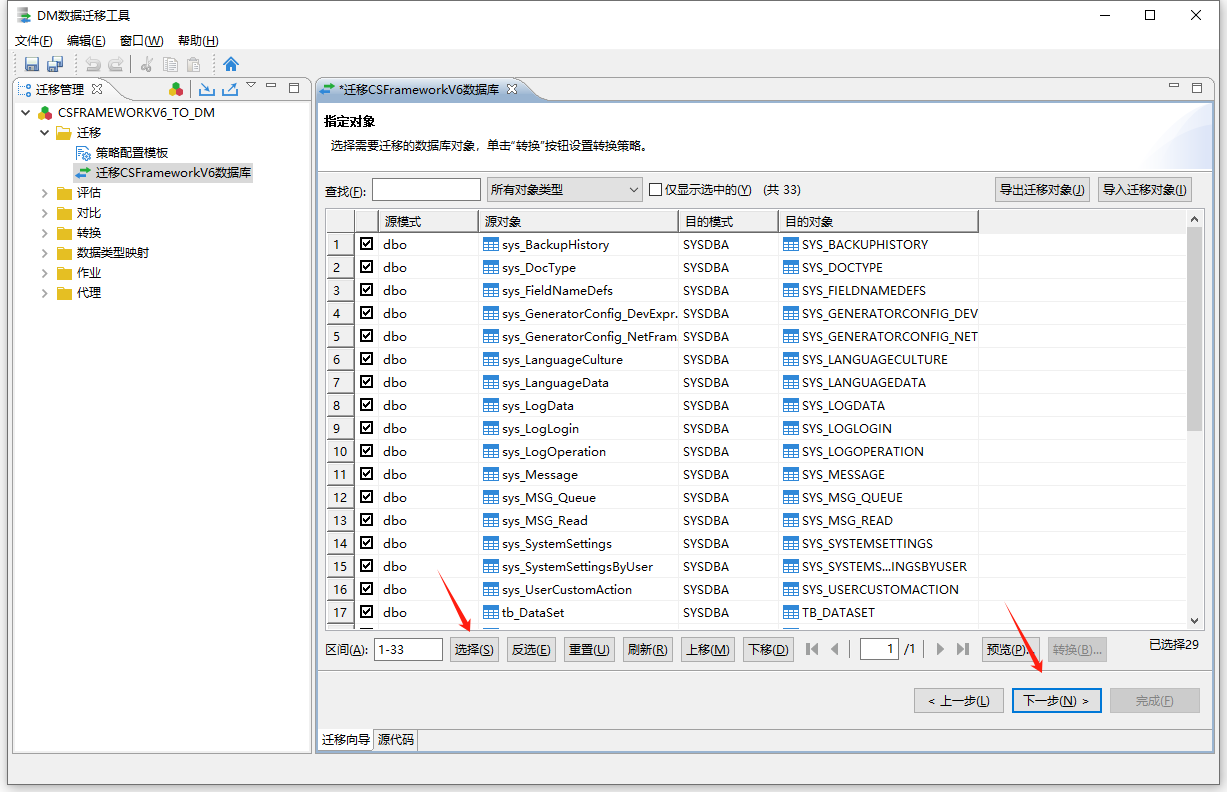Viewport: 1227px width, 792px height.
Task: Open the 文件(F) menu
Action: [x=33, y=40]
